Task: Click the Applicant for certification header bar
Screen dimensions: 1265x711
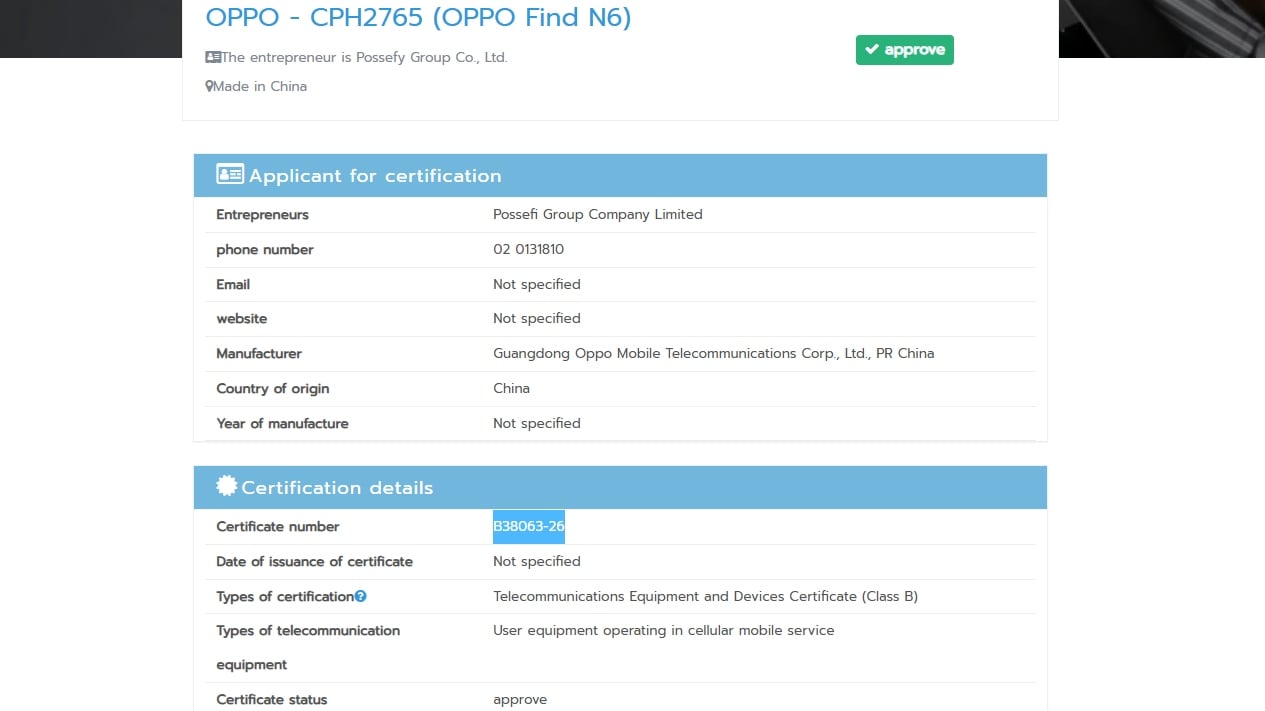Action: 620,175
